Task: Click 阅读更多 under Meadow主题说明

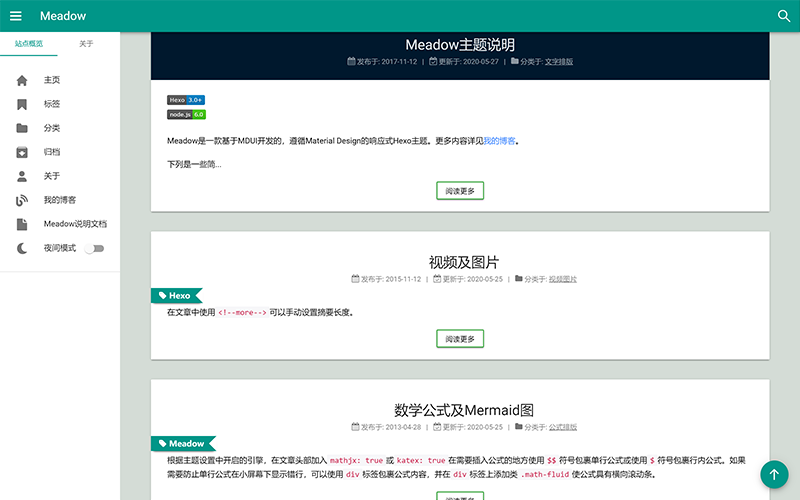Action: pyautogui.click(x=460, y=190)
